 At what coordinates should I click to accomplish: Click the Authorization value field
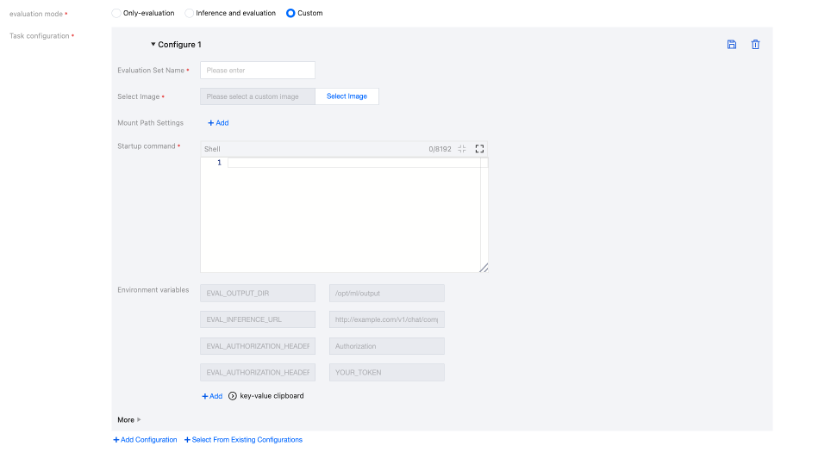(386, 346)
